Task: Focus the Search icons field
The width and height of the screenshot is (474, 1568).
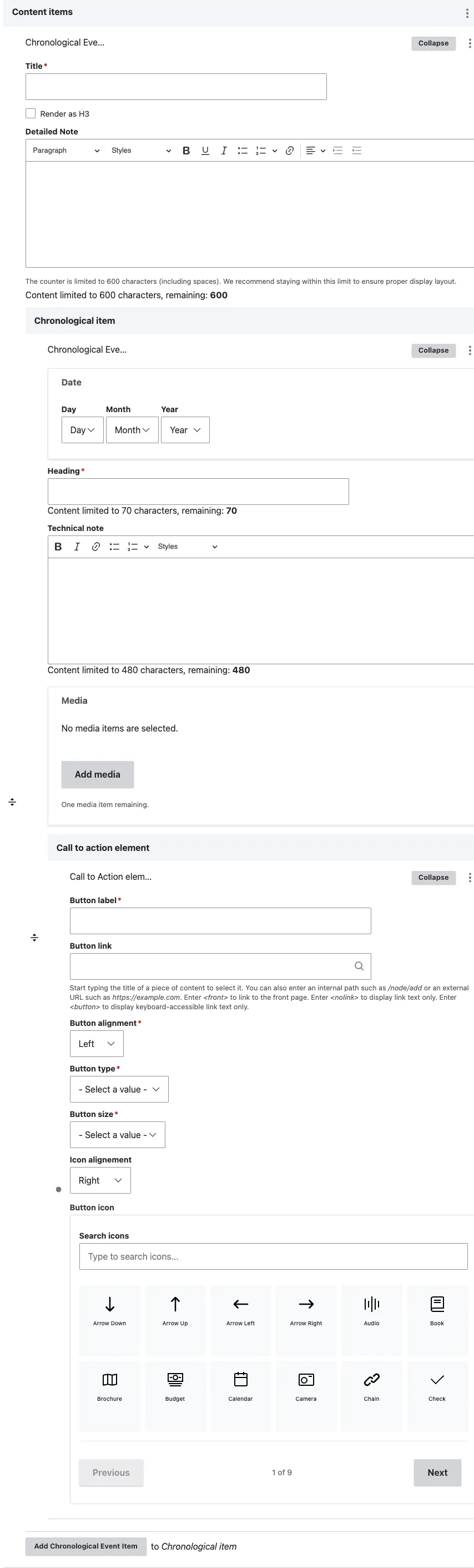Action: pos(273,1256)
